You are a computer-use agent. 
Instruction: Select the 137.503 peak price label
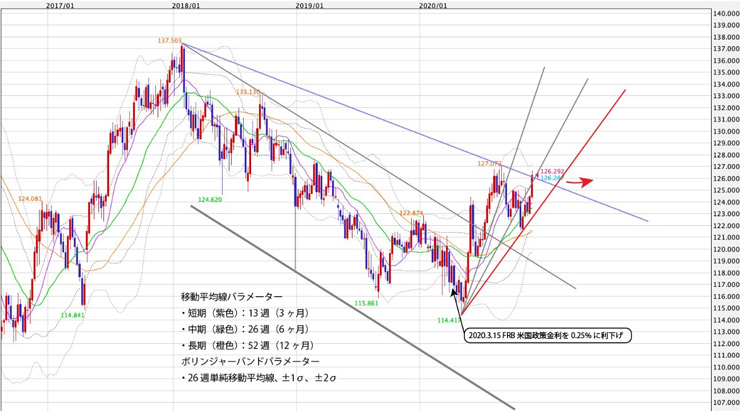(169, 41)
